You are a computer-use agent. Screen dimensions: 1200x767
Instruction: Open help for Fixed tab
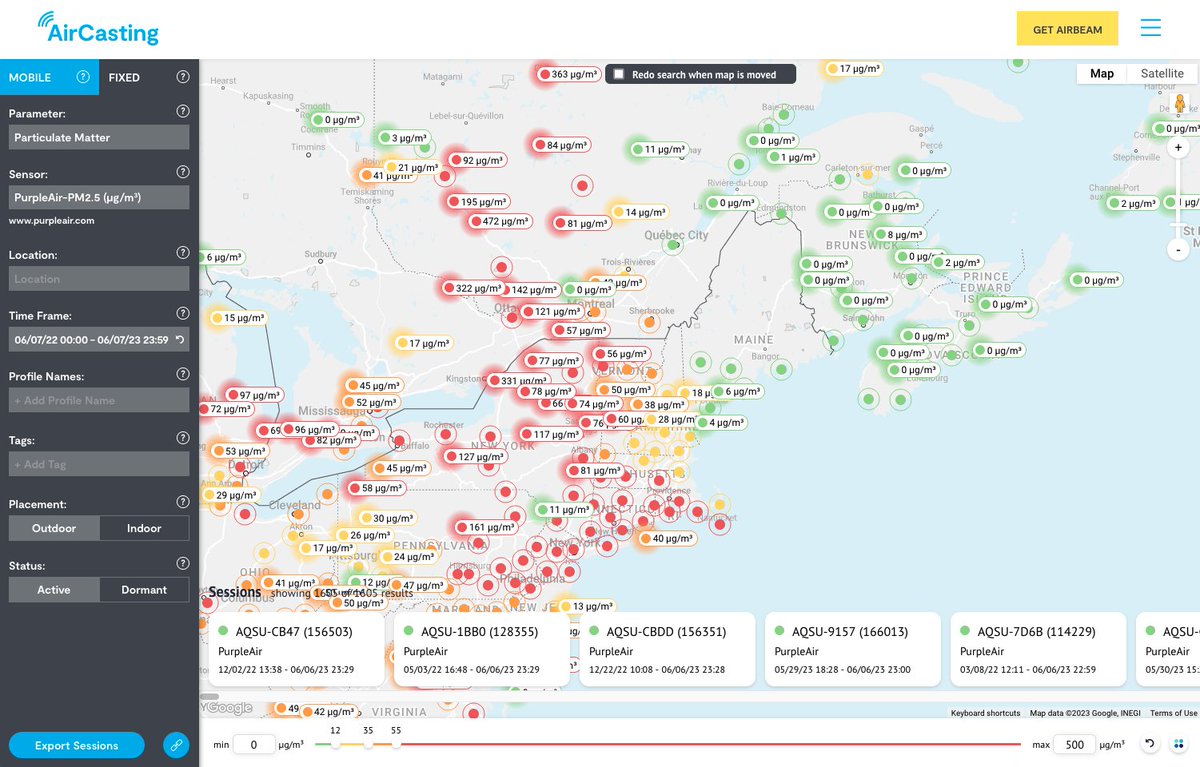pos(183,77)
